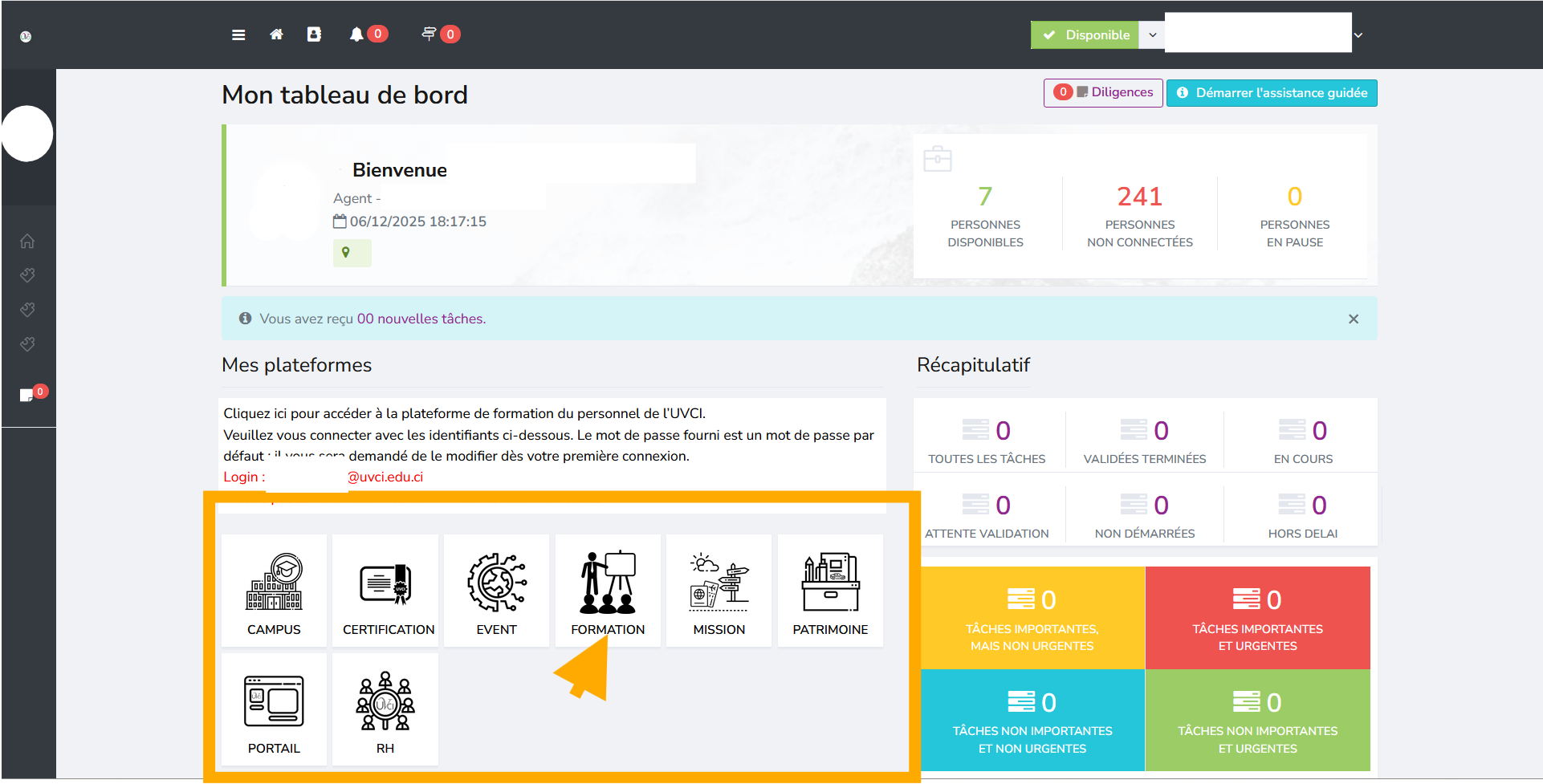Click the sidebar home icon

[x=27, y=241]
